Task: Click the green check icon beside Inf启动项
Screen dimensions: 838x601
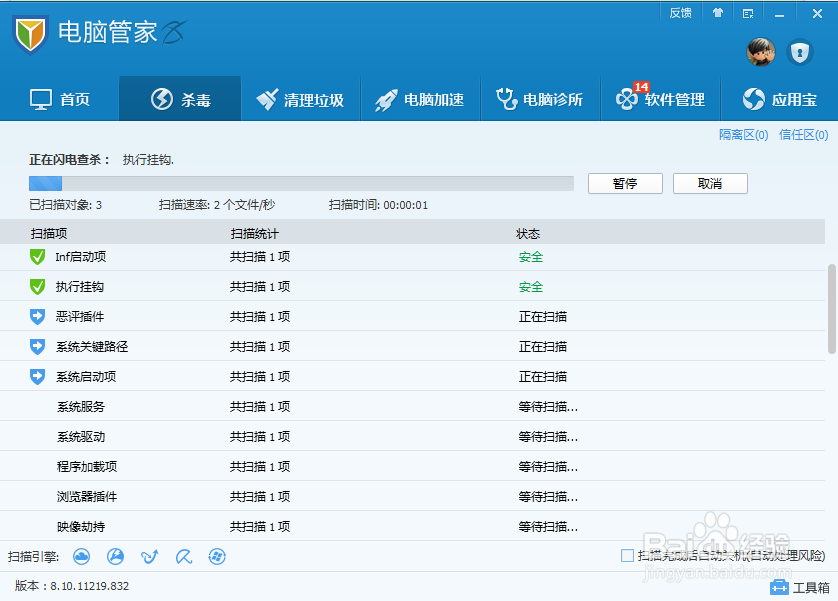Action: pos(37,257)
